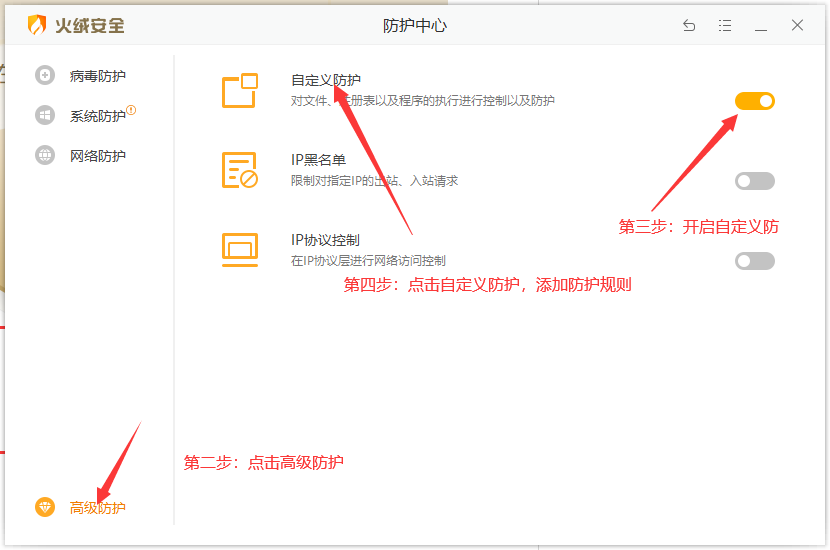Screen dimensions: 830x550
Task: Select the 网络防护 sidebar label
Action: tap(98, 156)
